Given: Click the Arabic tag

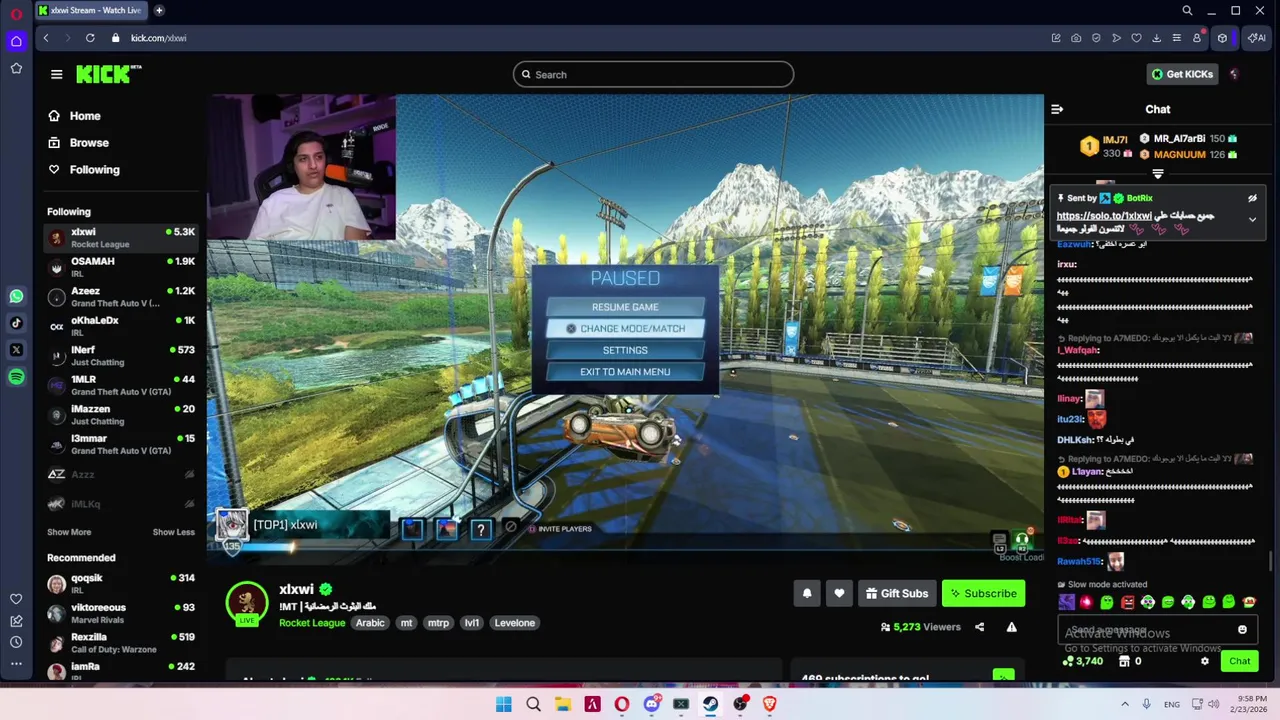Looking at the screenshot, I should [x=370, y=623].
